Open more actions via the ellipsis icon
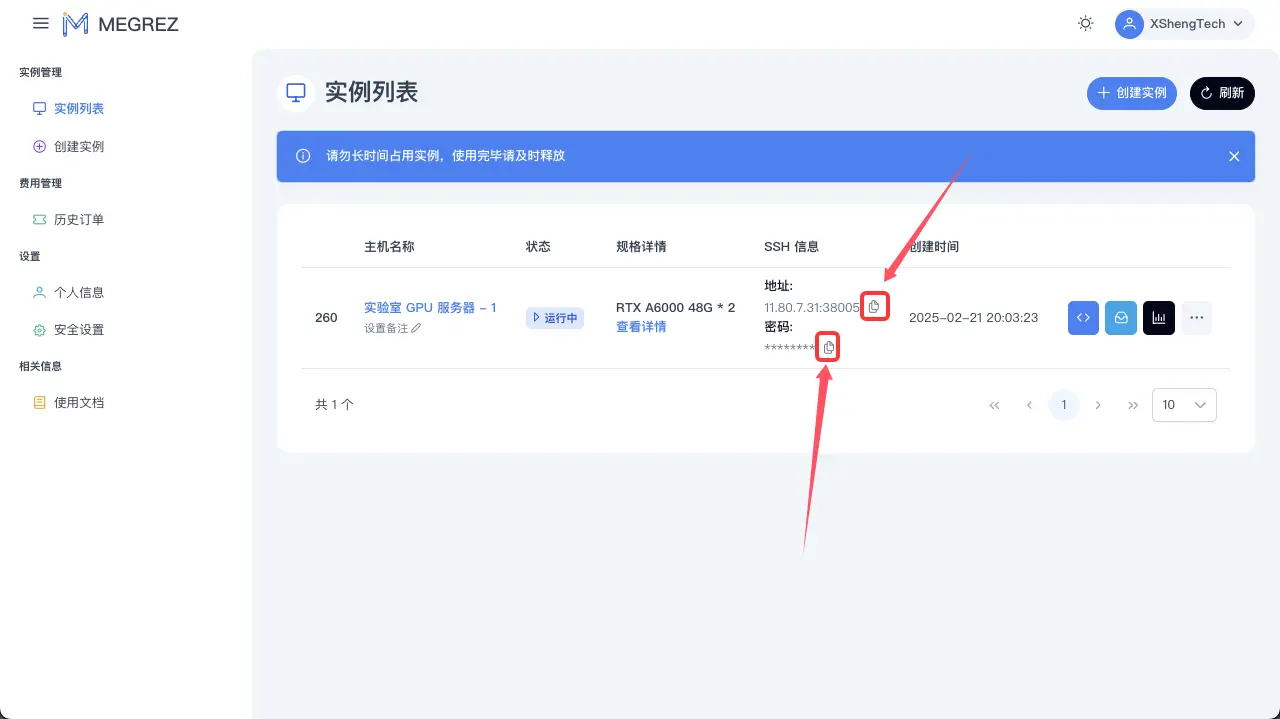 click(1197, 317)
